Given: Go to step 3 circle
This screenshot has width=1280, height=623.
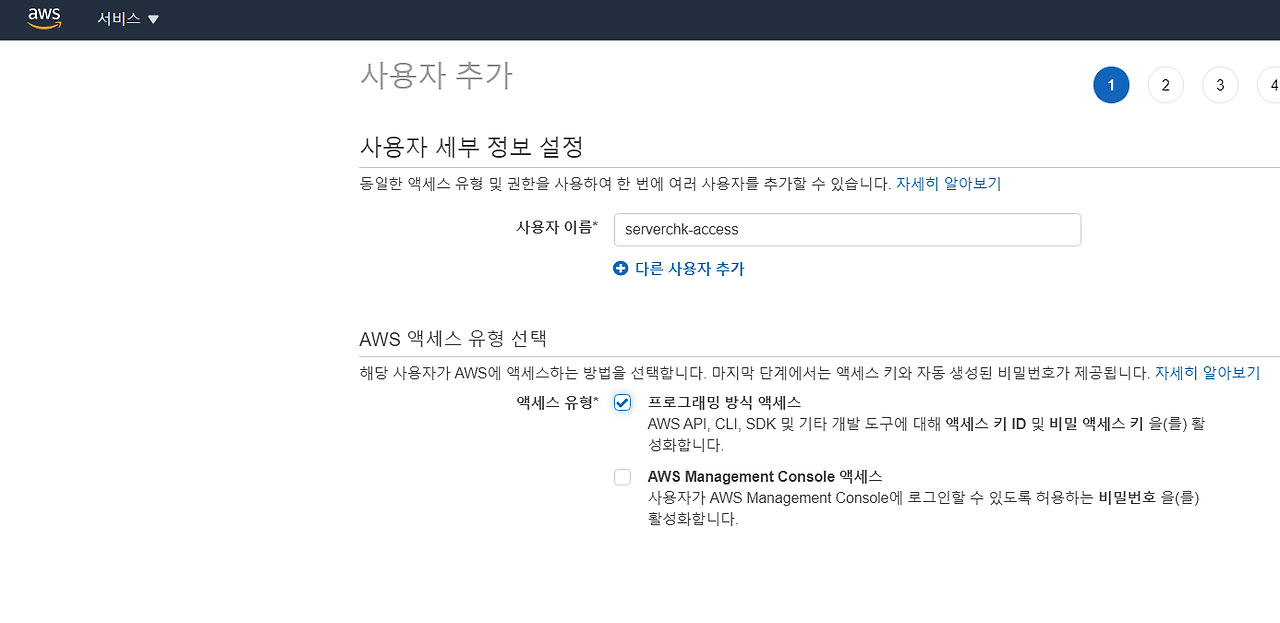Looking at the screenshot, I should pos(1220,85).
